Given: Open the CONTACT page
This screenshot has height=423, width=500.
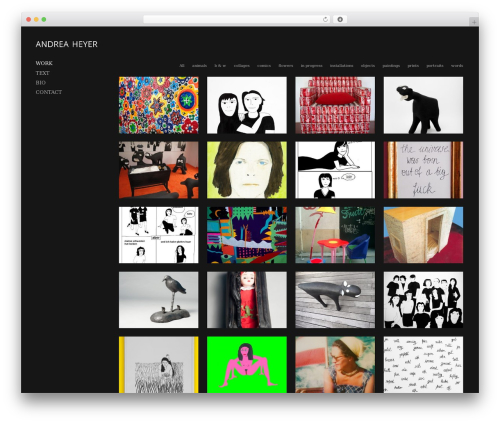Looking at the screenshot, I should tap(49, 92).
